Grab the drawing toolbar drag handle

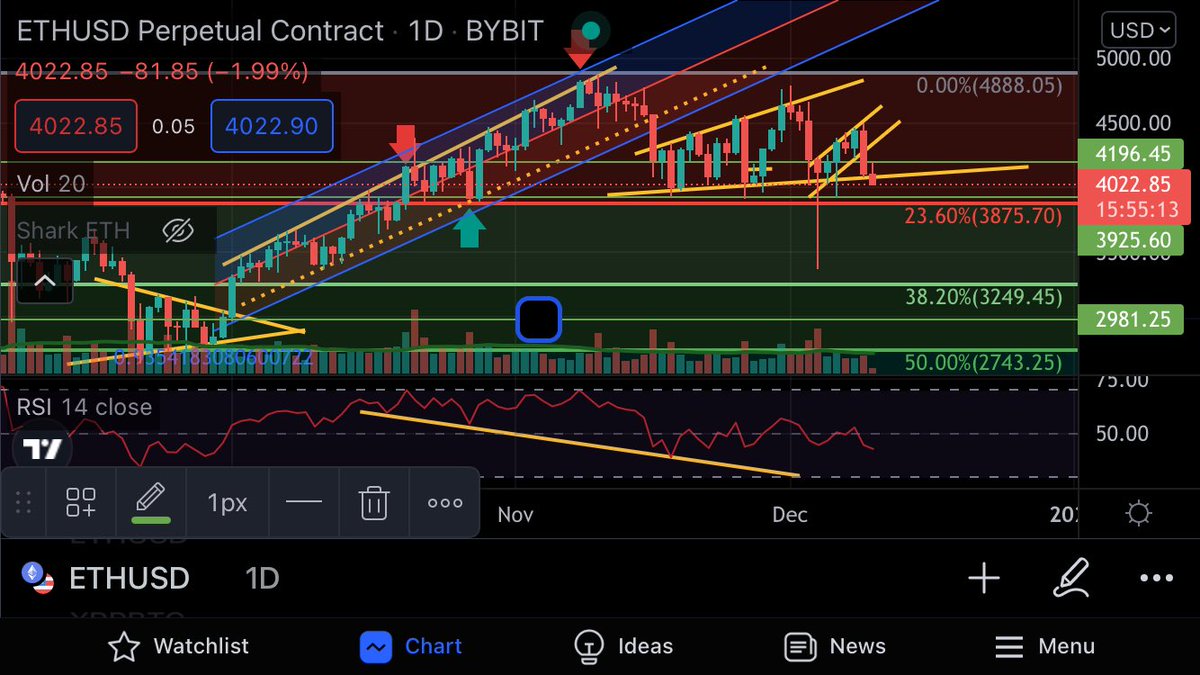tap(24, 503)
